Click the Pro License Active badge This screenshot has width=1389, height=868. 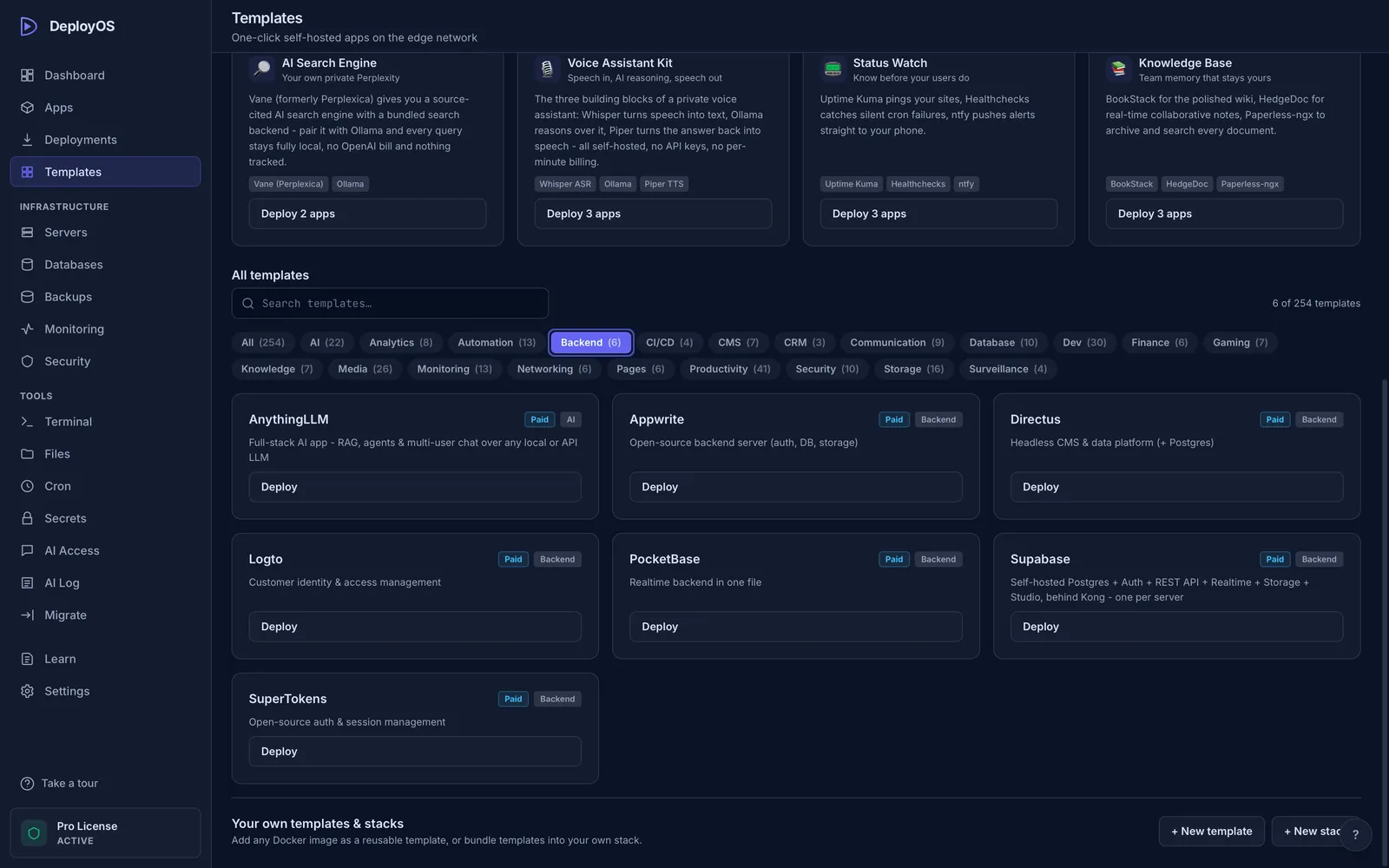coord(105,833)
